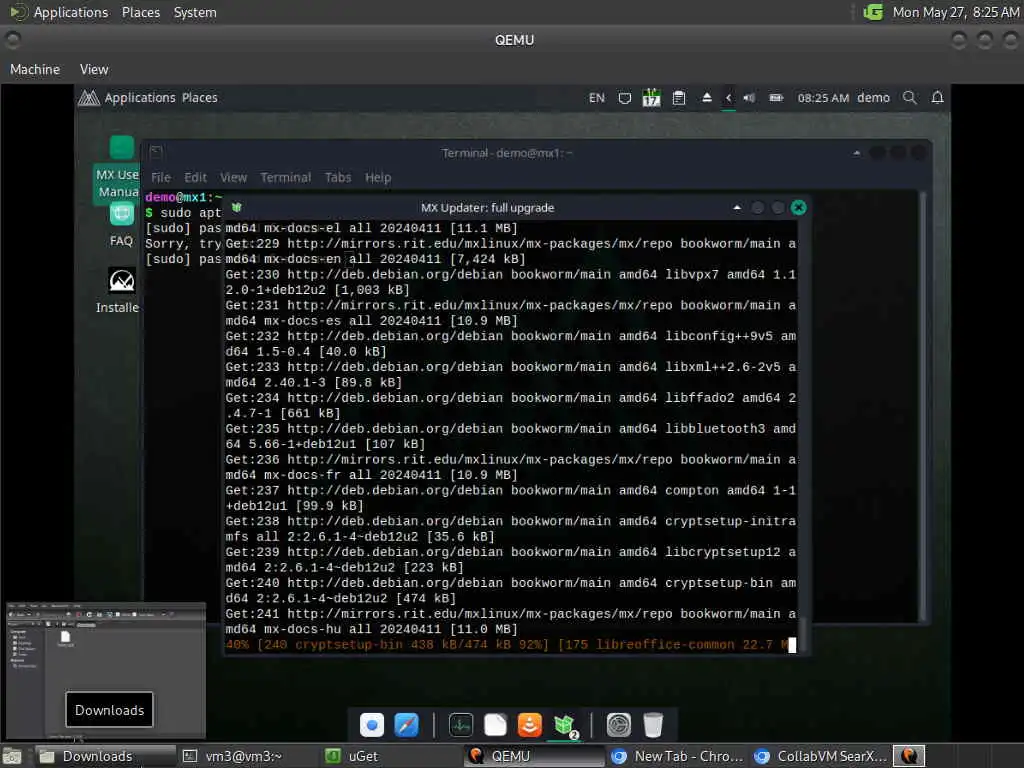Open Places menu in guest MX panel
Screen dimensions: 1024x768
pyautogui.click(x=199, y=98)
